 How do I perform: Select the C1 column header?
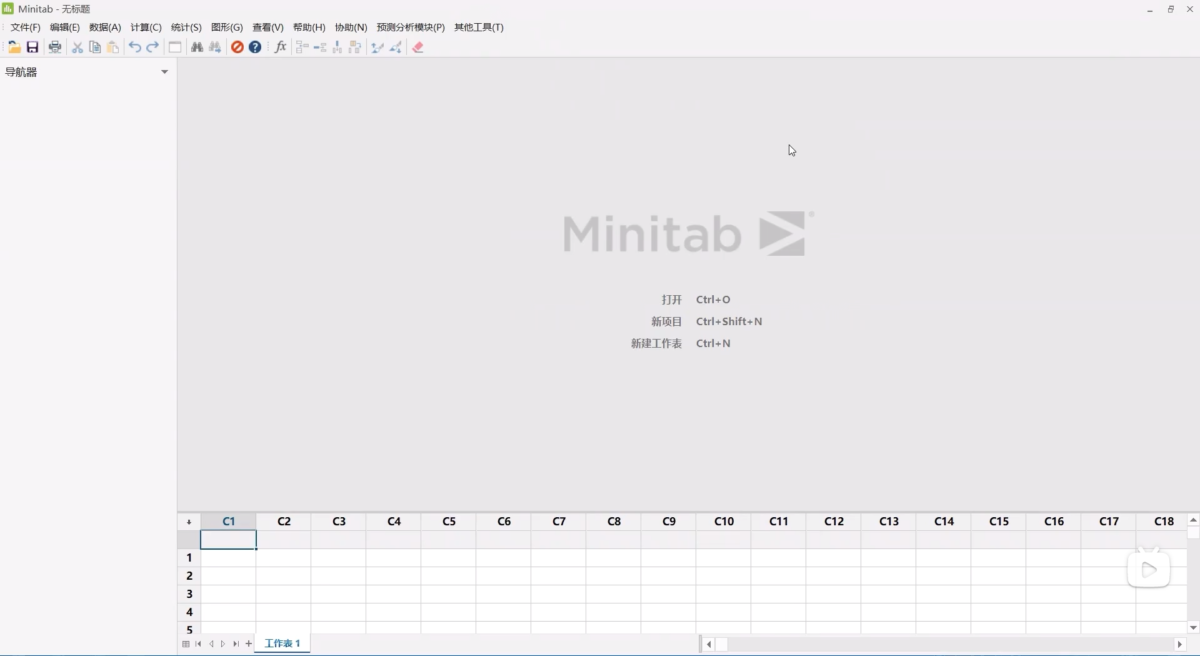click(x=229, y=522)
